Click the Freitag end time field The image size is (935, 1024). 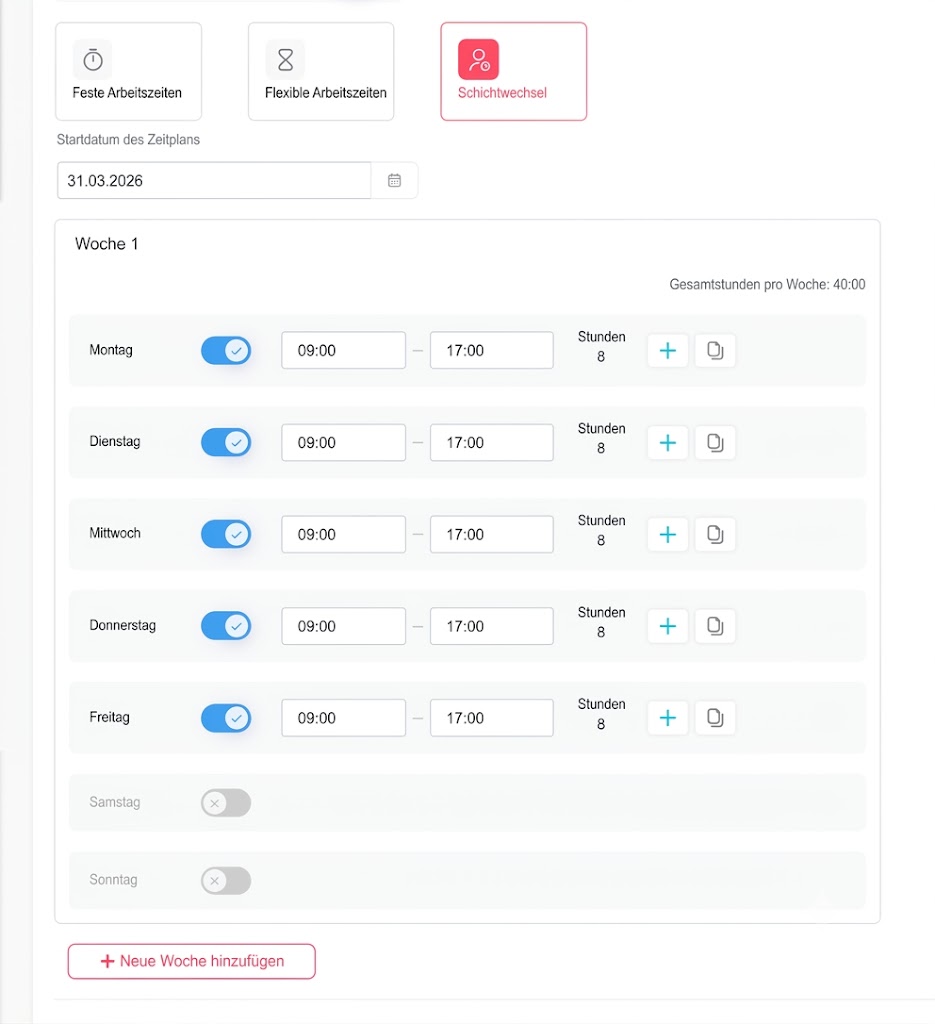pos(492,718)
